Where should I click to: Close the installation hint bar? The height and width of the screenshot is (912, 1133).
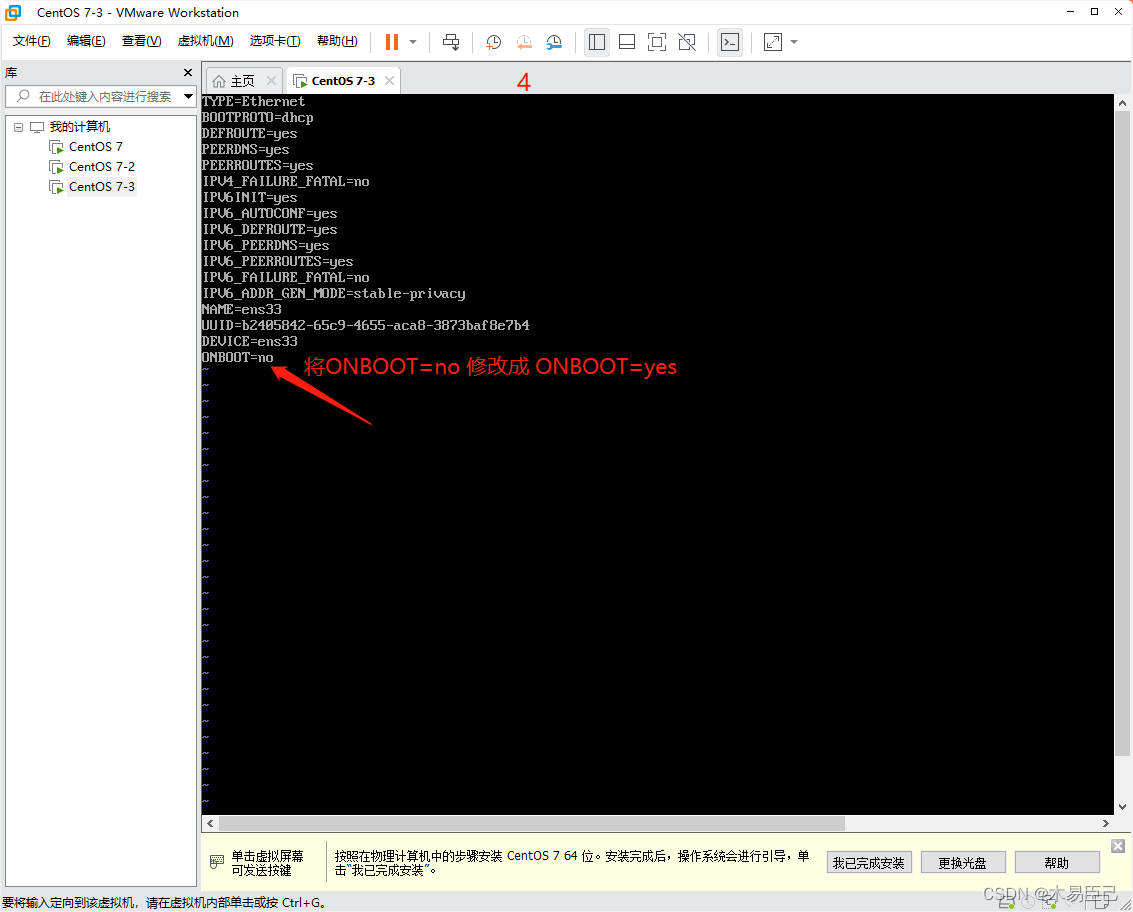[x=1118, y=846]
